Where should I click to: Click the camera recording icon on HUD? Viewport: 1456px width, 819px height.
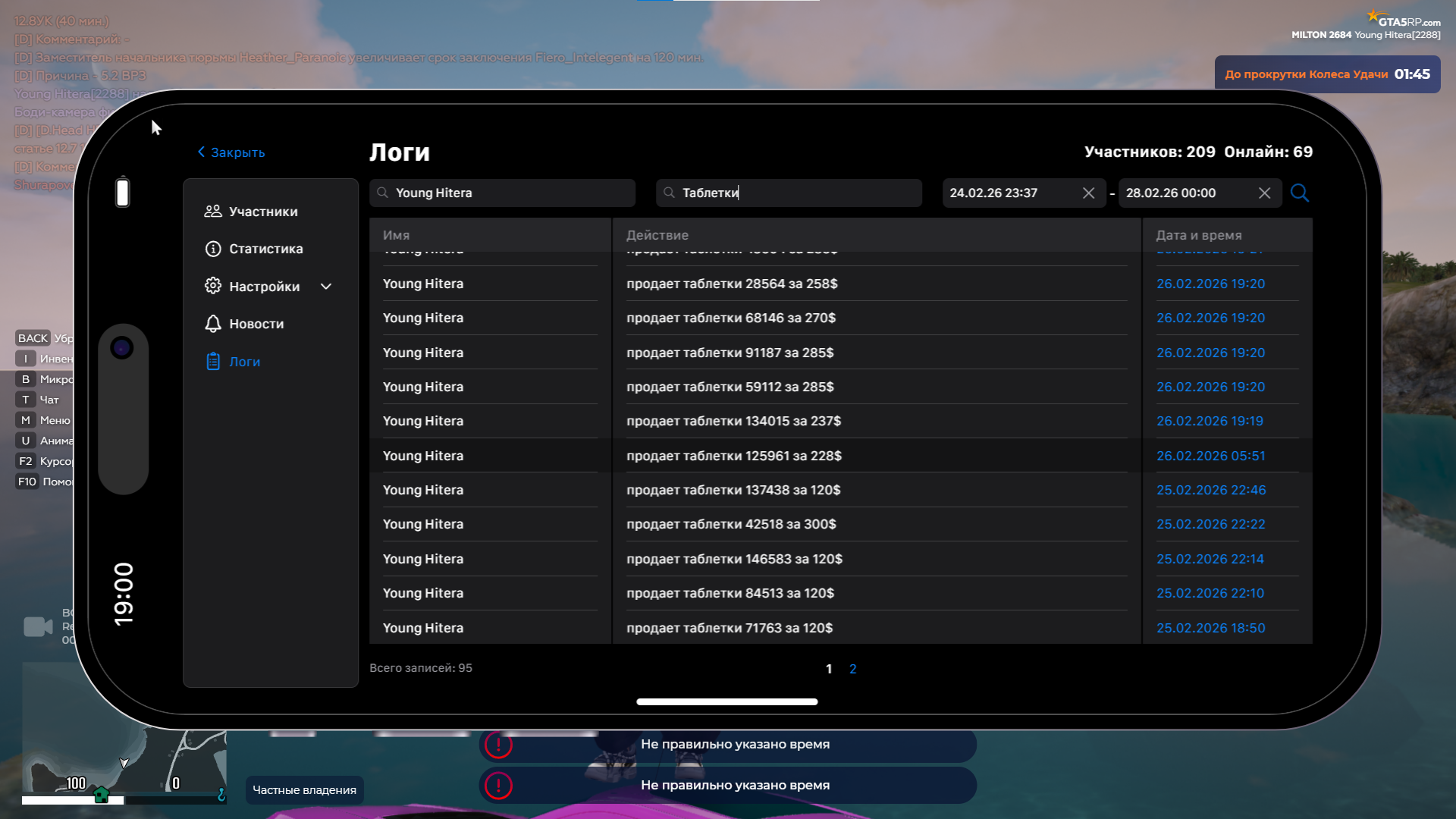click(38, 626)
